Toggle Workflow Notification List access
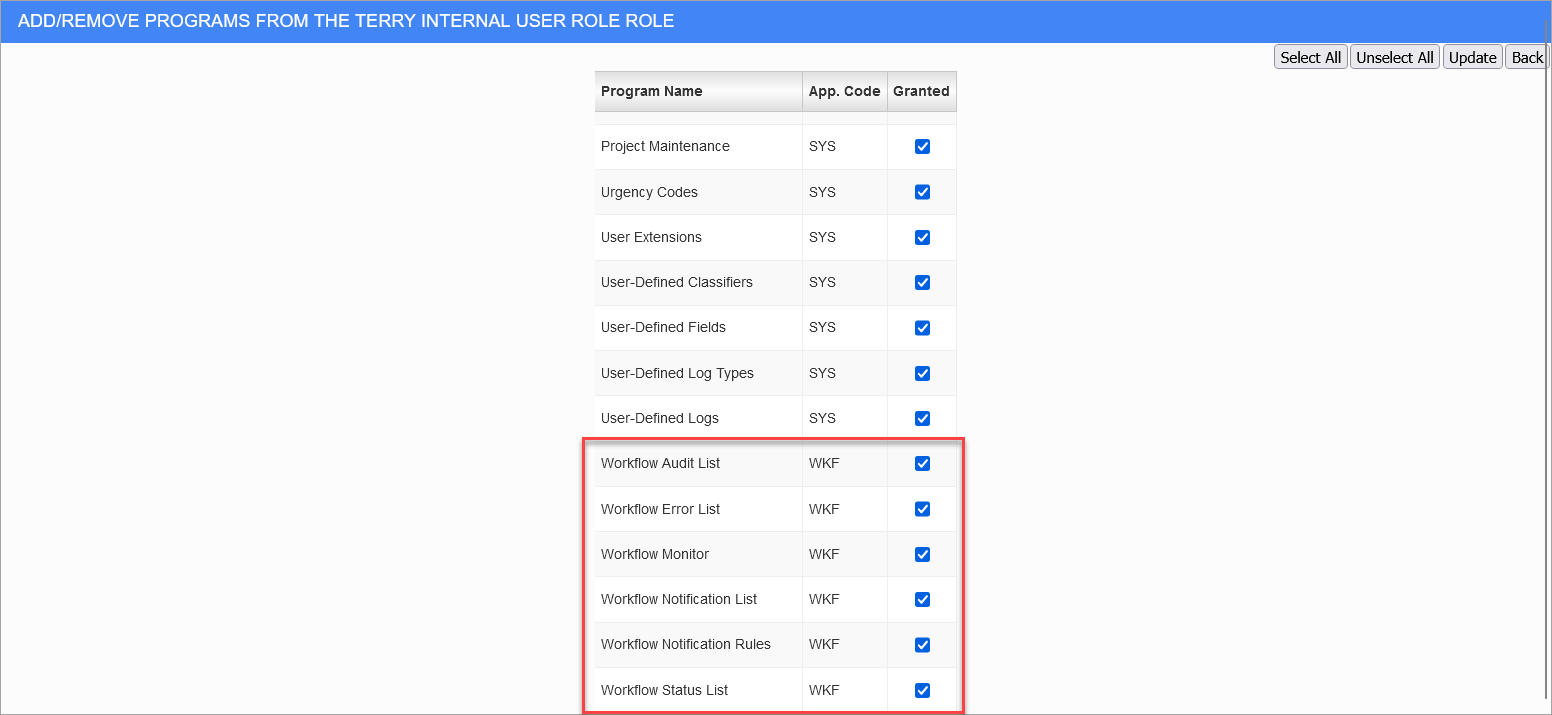1552x715 pixels. pyautogui.click(x=922, y=599)
